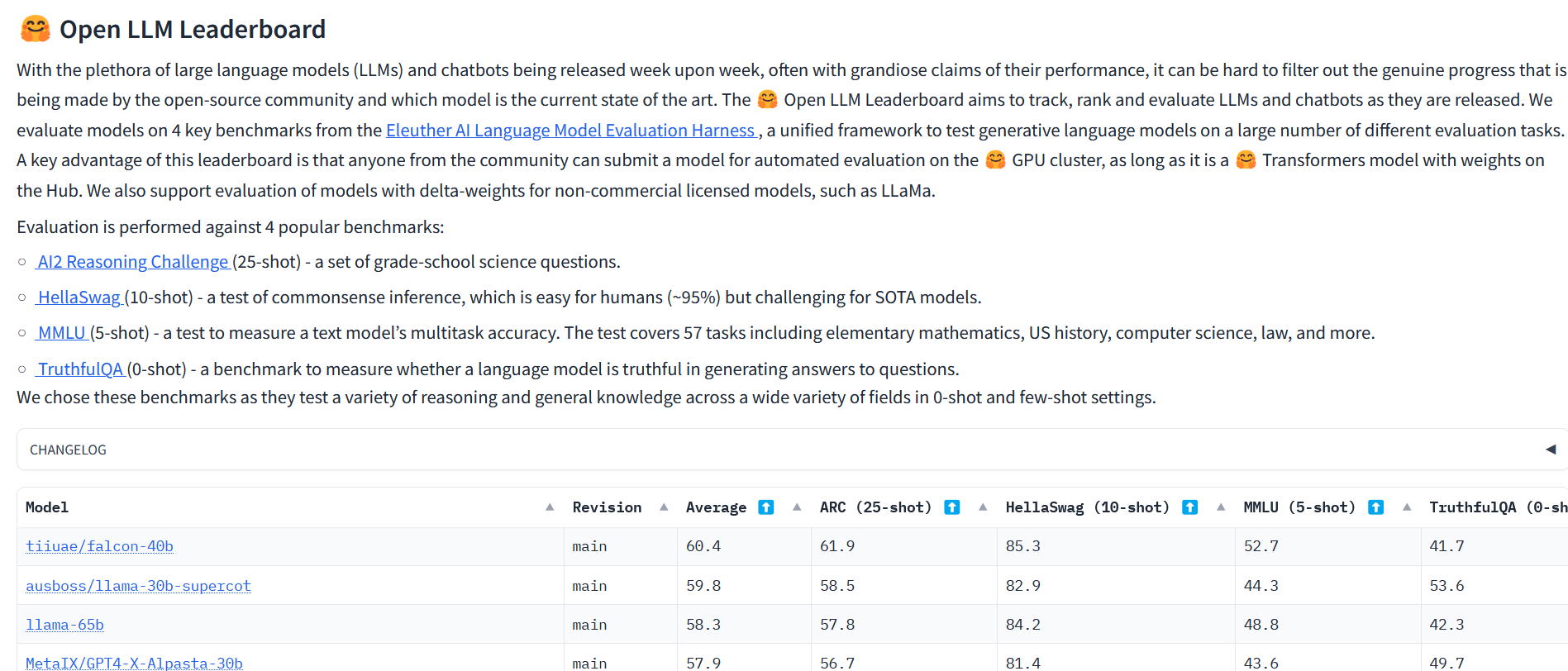This screenshot has height=671, width=1568.
Task: Sort by MMLU using its gray triangle
Action: coord(1407,507)
